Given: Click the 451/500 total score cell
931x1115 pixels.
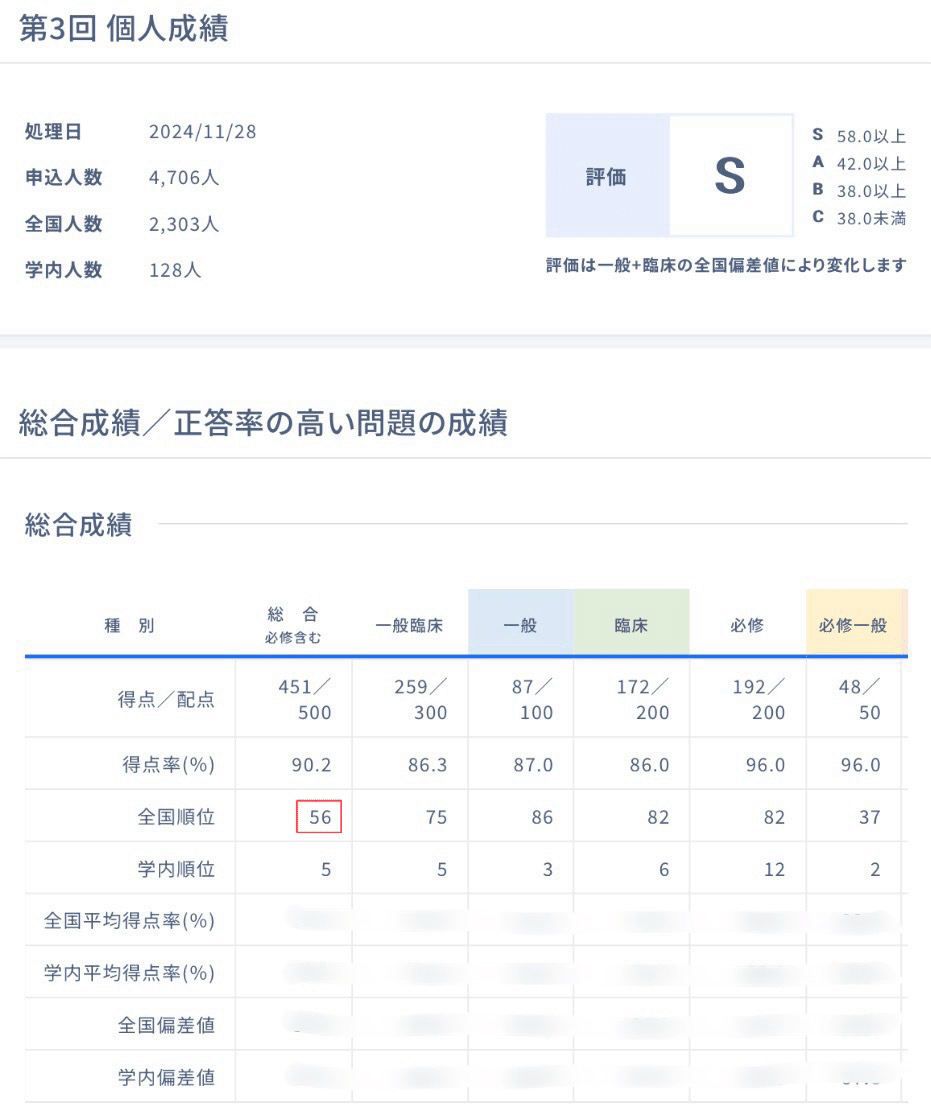Looking at the screenshot, I should click(304, 698).
